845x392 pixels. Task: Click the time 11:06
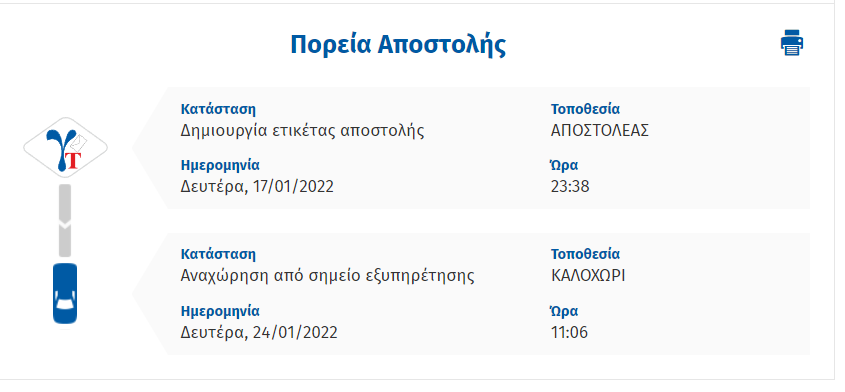pos(569,332)
